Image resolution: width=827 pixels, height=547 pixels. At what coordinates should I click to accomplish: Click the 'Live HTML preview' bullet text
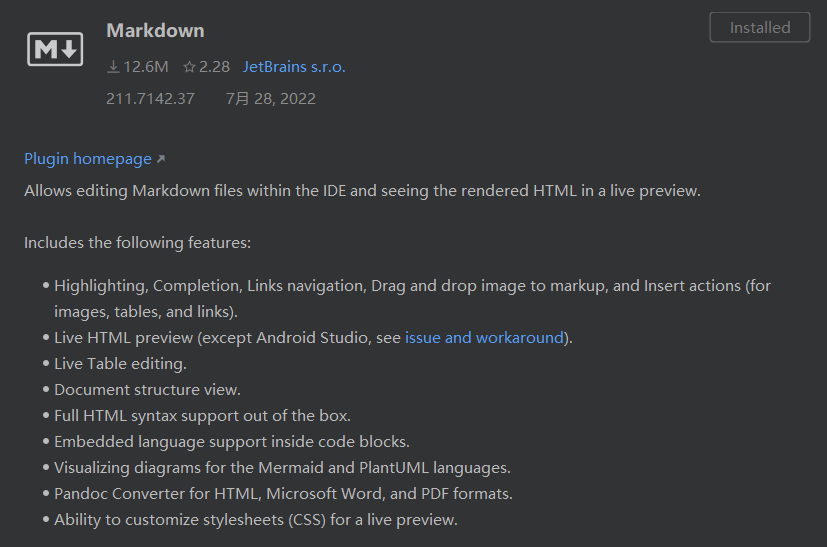(x=313, y=338)
